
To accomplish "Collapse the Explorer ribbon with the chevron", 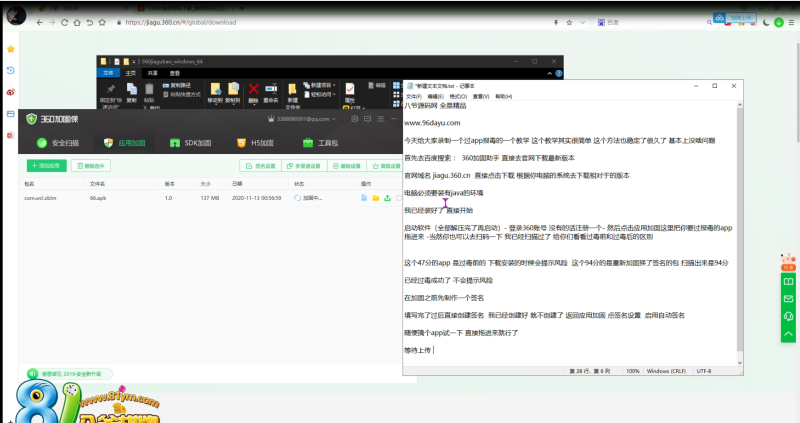I will pos(549,73).
